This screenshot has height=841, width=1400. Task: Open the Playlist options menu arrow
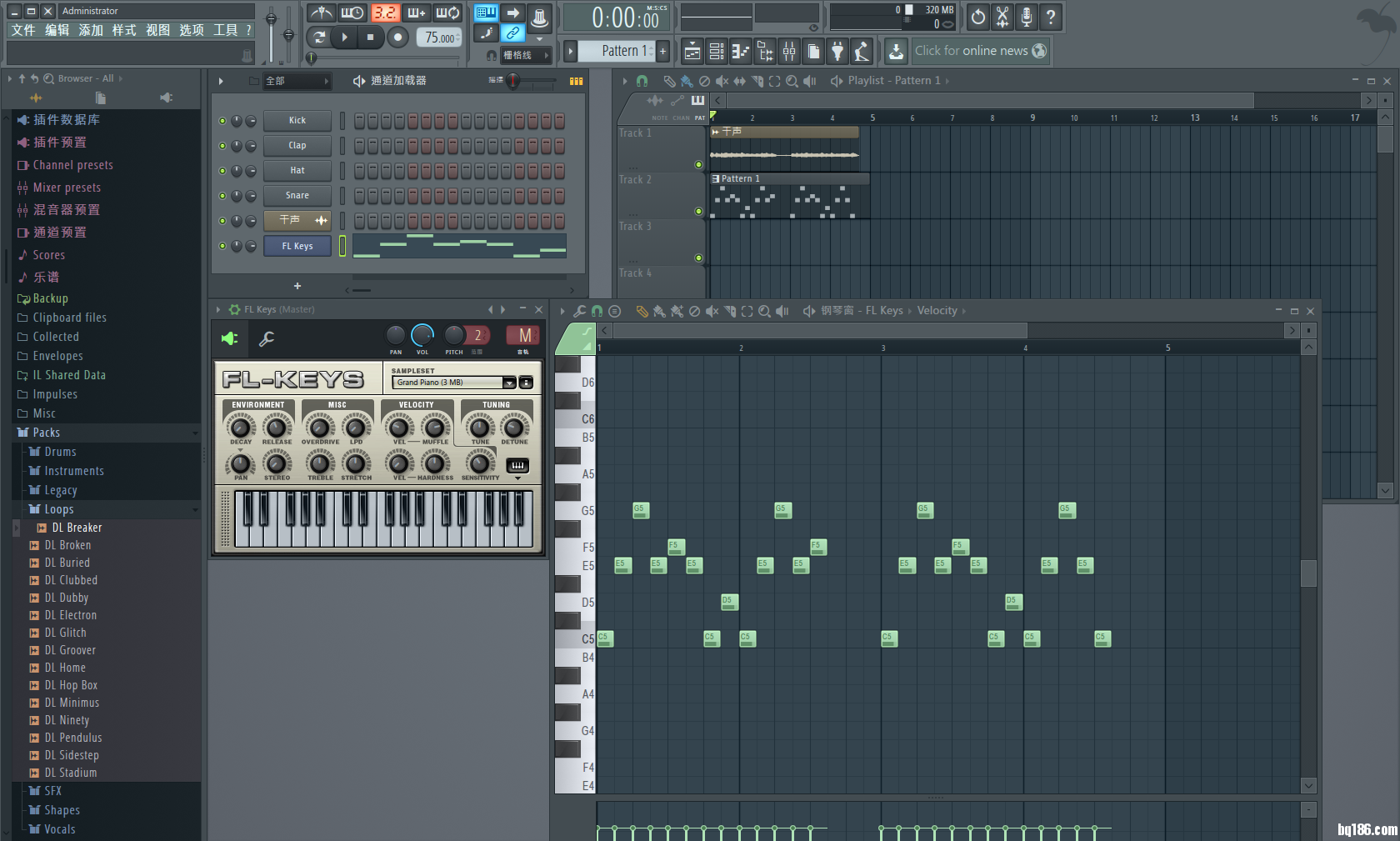(x=625, y=81)
